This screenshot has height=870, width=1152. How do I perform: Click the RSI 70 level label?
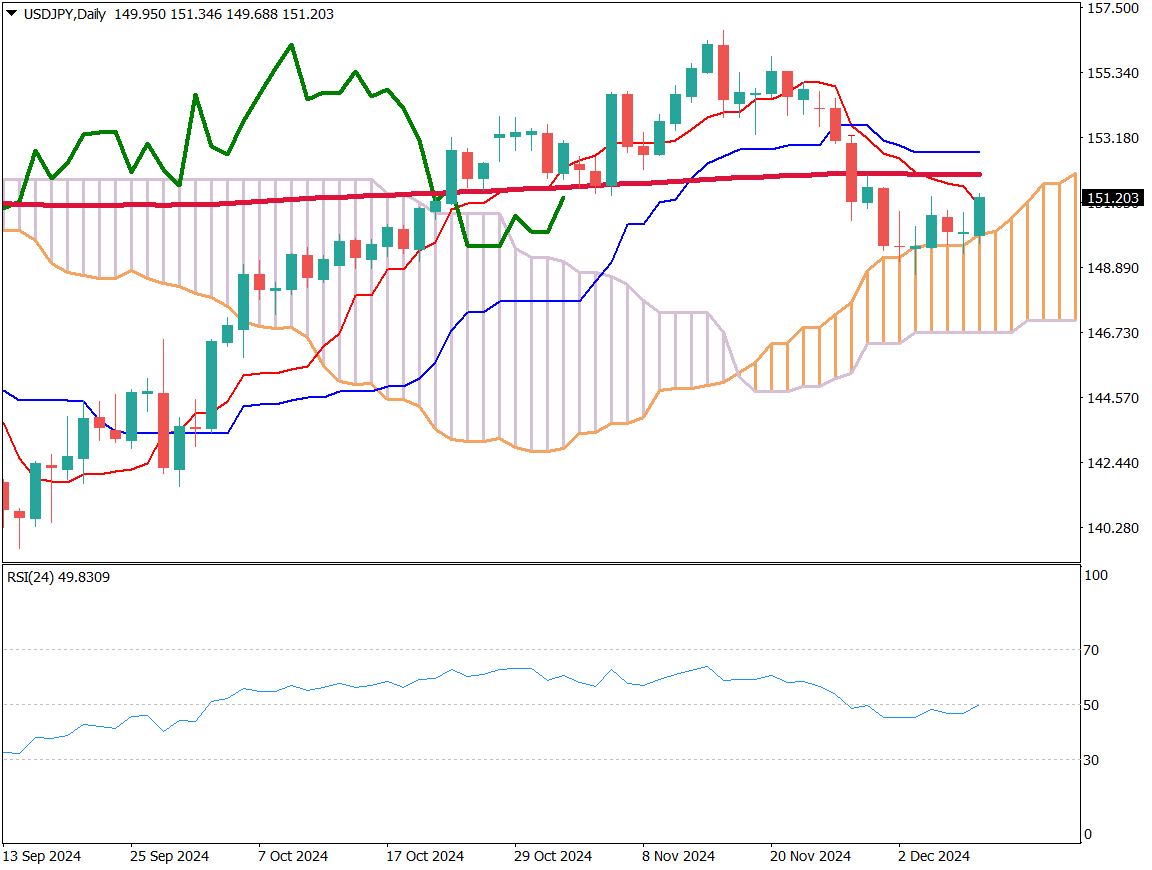[1092, 650]
